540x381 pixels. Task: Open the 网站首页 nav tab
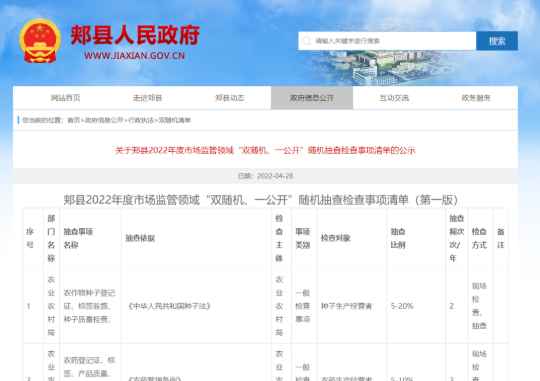point(65,98)
